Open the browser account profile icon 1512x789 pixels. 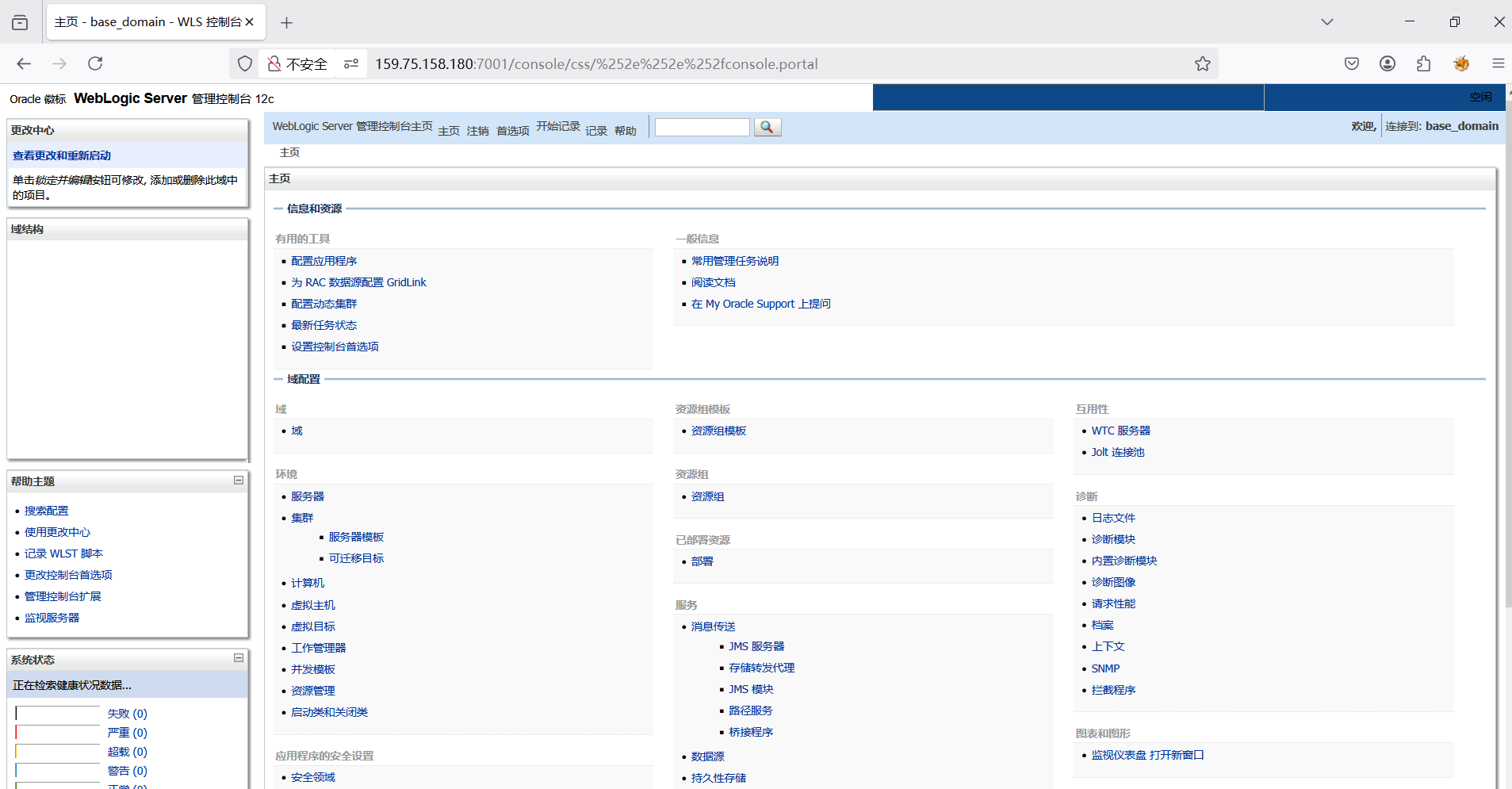[1388, 63]
